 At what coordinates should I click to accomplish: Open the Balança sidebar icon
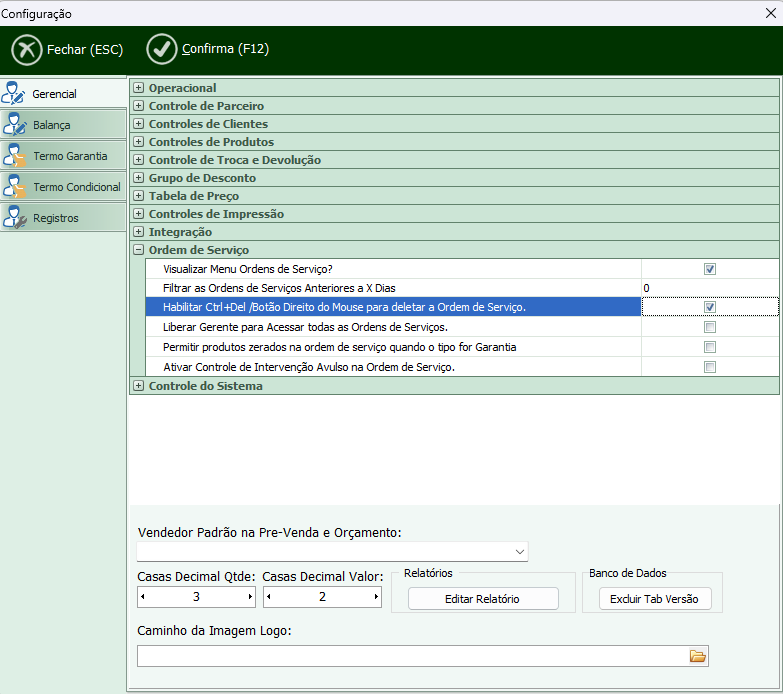point(15,125)
